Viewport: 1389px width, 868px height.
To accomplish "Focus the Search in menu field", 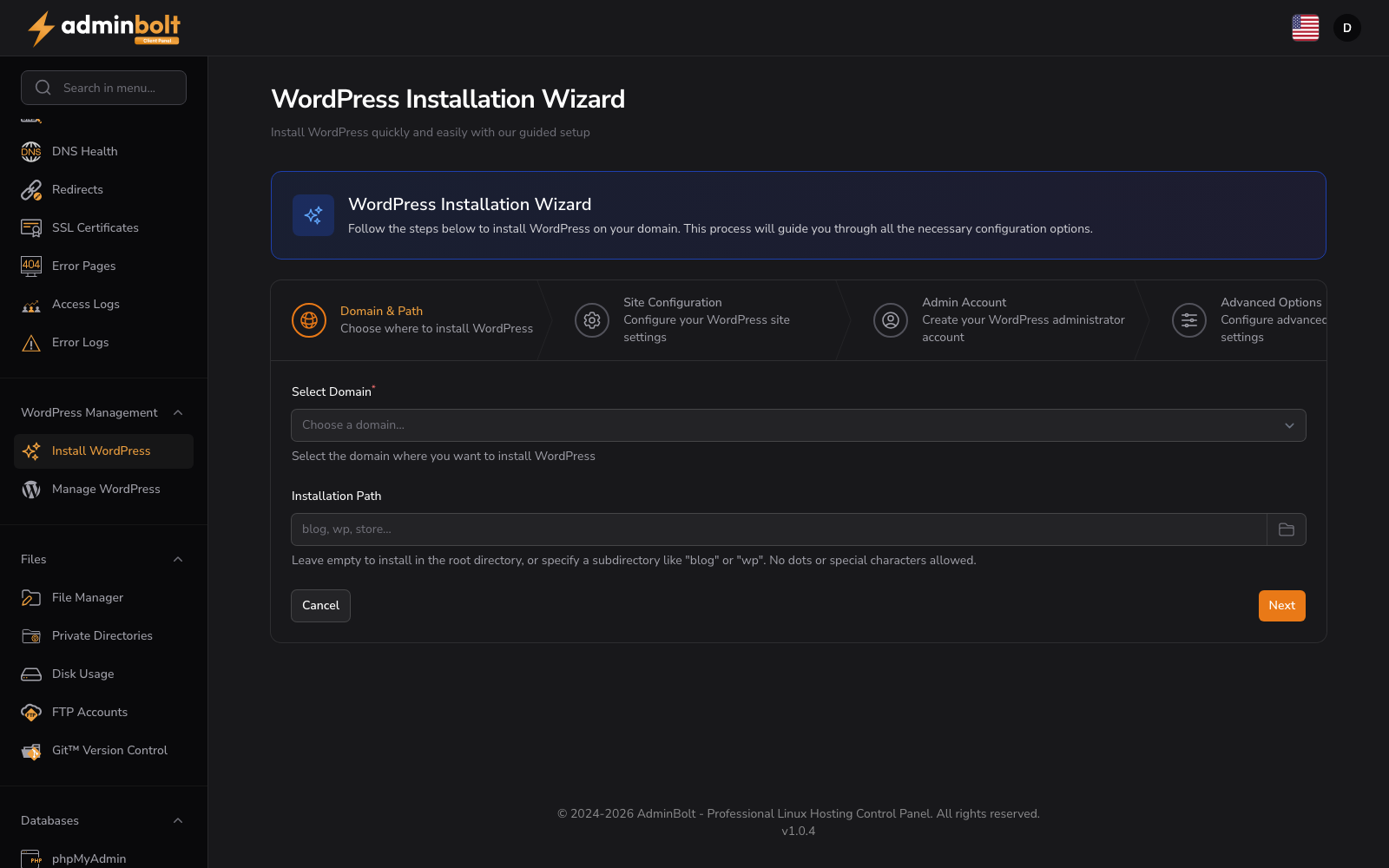I will 103,88.
